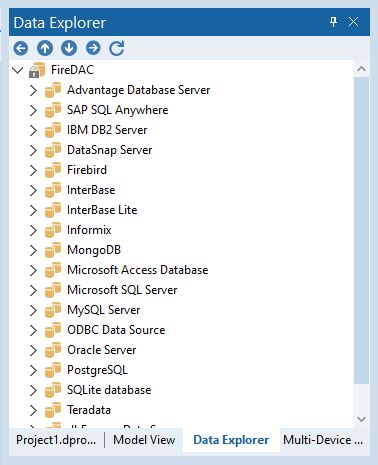Expand the Oracle Server node

click(x=33, y=350)
